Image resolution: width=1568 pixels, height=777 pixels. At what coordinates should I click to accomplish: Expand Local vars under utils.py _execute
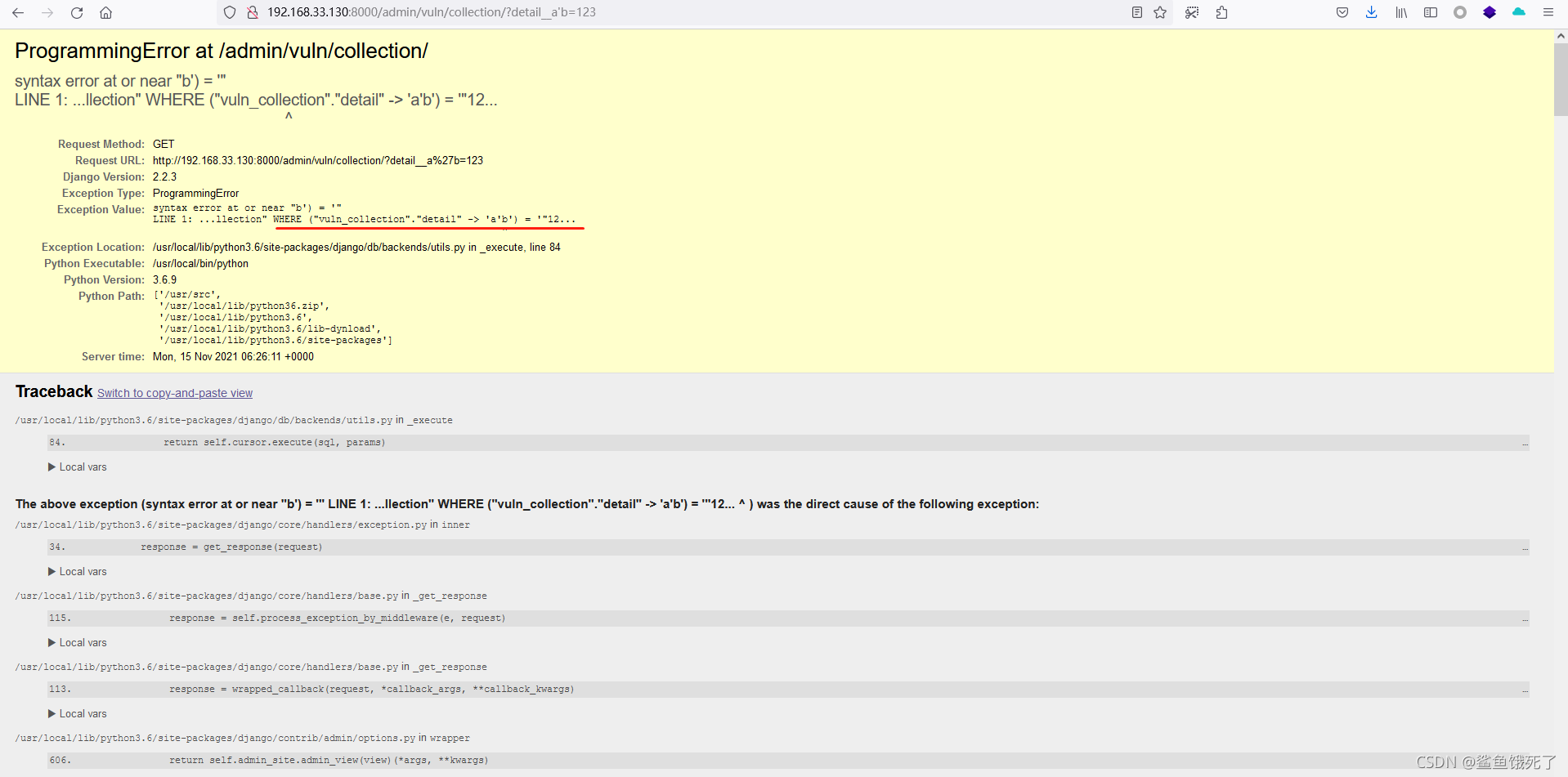pyautogui.click(x=78, y=467)
